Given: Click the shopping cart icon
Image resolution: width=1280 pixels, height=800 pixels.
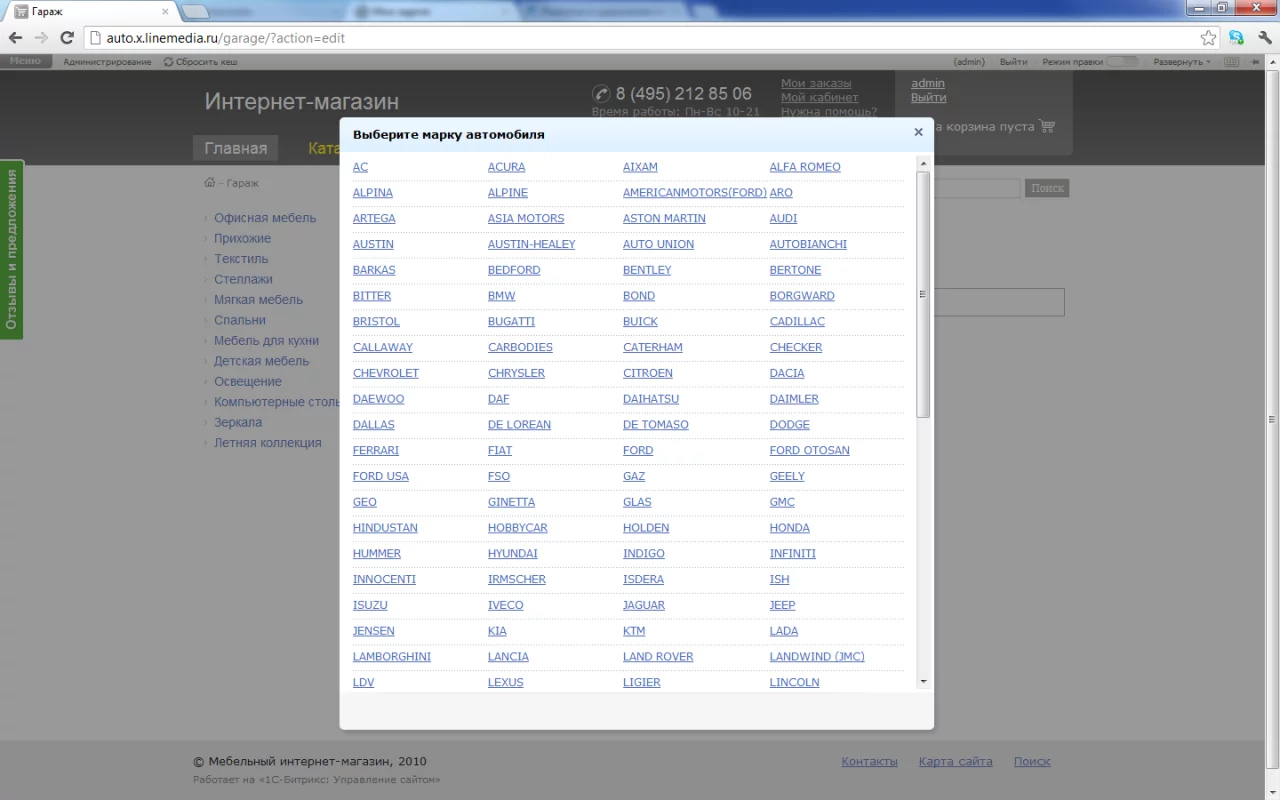Looking at the screenshot, I should pyautogui.click(x=1047, y=126).
